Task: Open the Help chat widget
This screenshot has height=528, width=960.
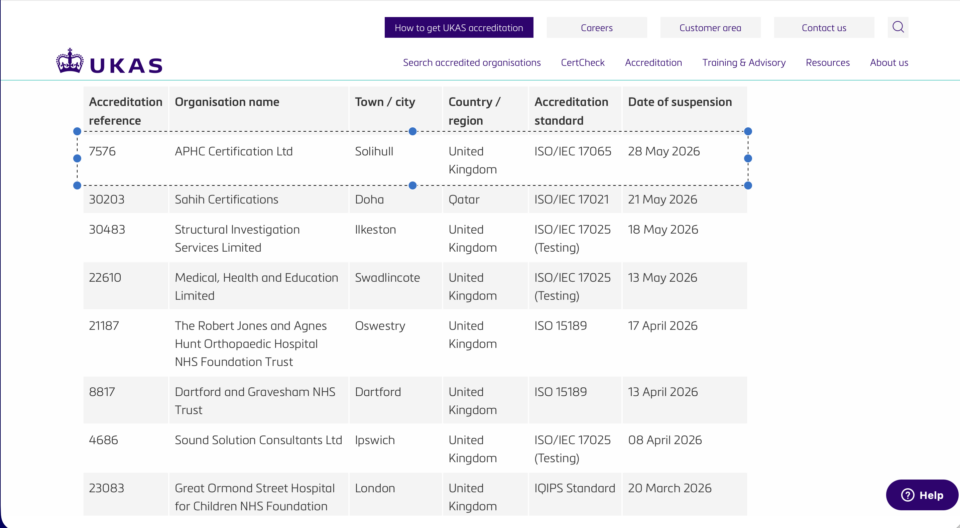Action: point(922,495)
